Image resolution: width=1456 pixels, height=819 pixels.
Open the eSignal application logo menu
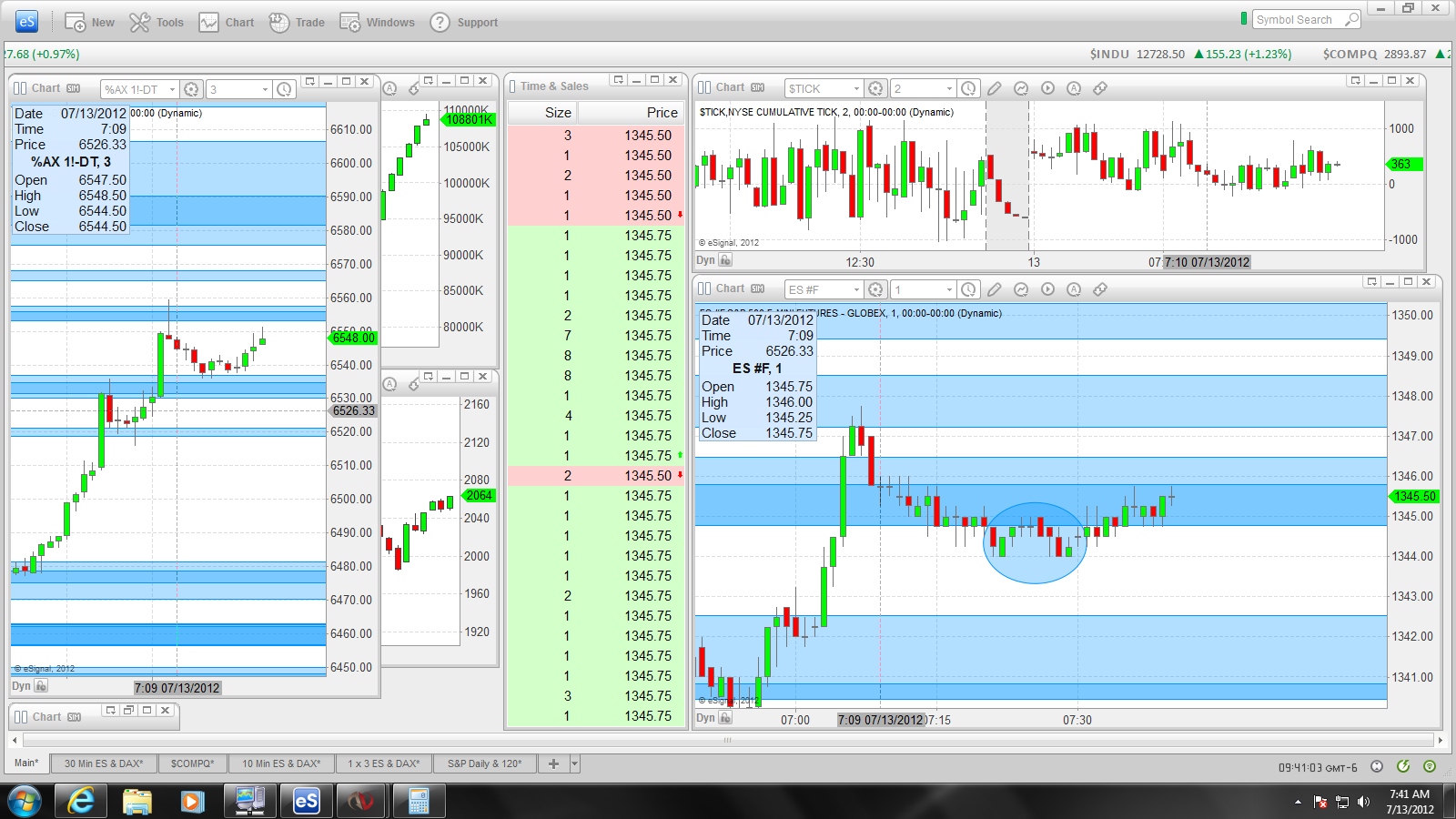coord(26,22)
